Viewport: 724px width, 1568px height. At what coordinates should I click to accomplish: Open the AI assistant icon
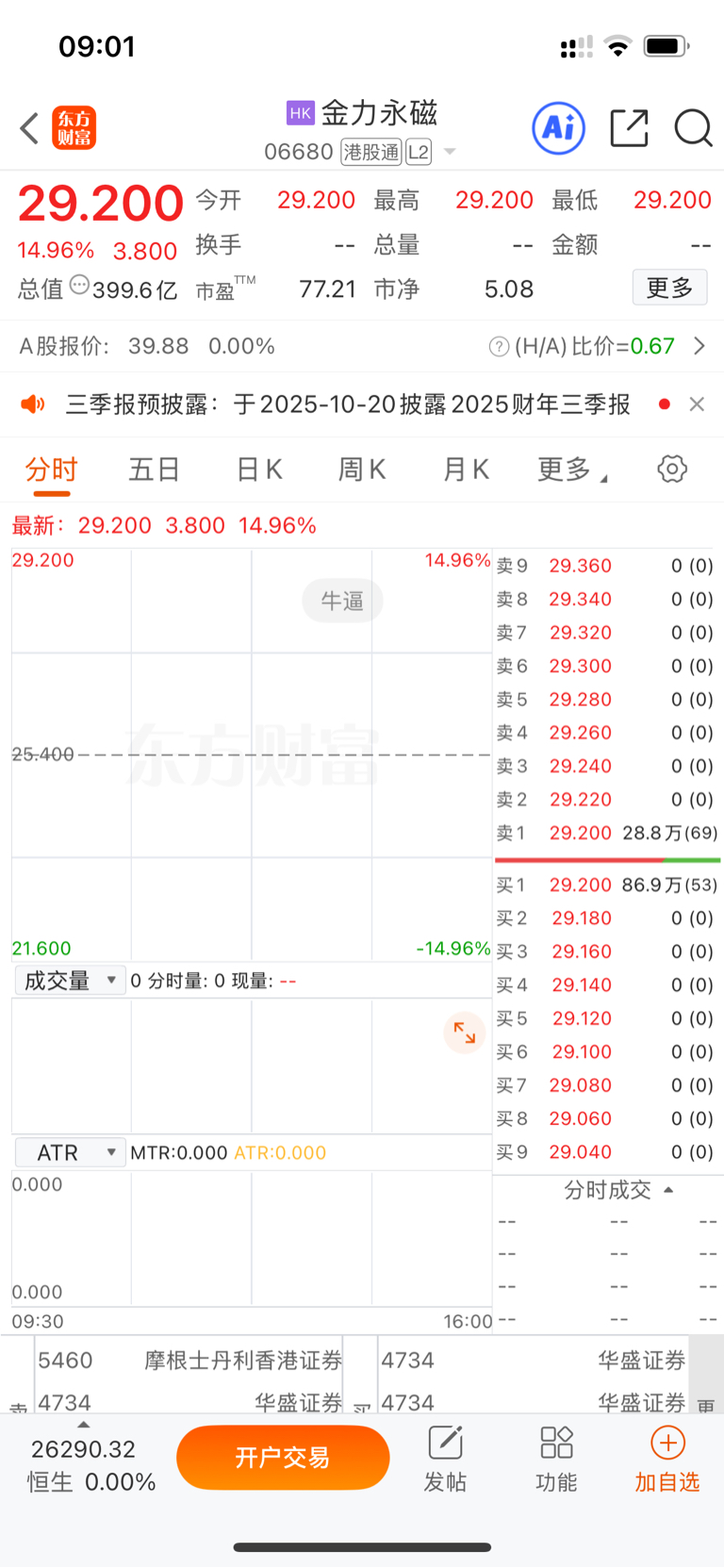(559, 127)
